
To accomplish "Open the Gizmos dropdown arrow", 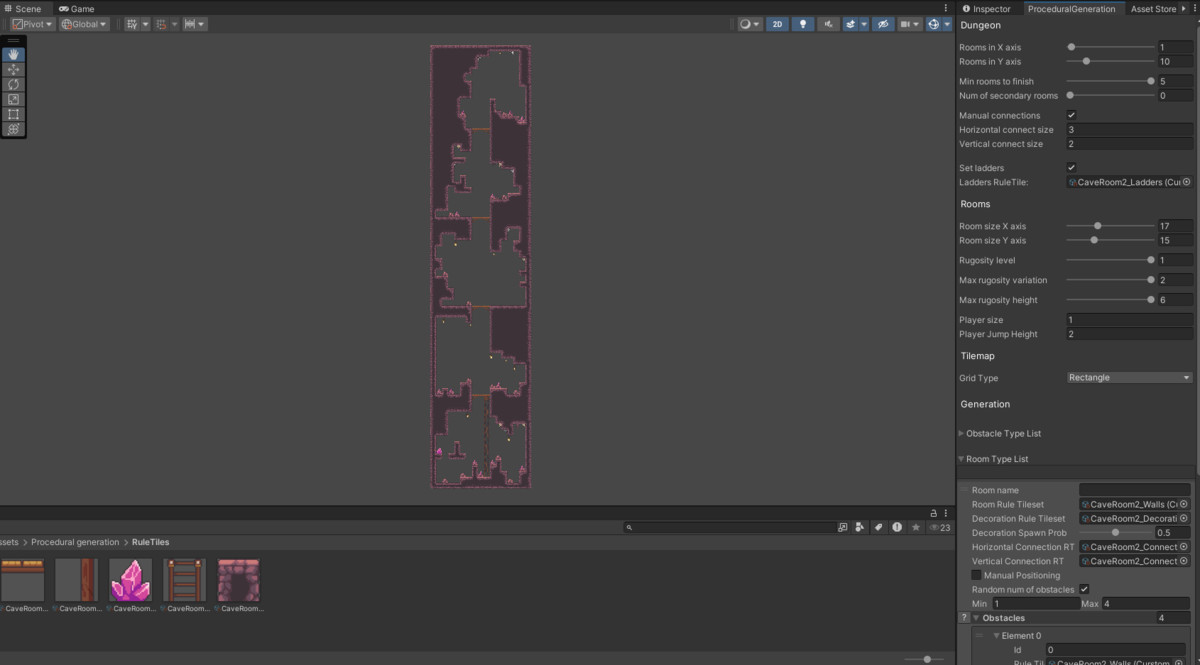I will (947, 24).
